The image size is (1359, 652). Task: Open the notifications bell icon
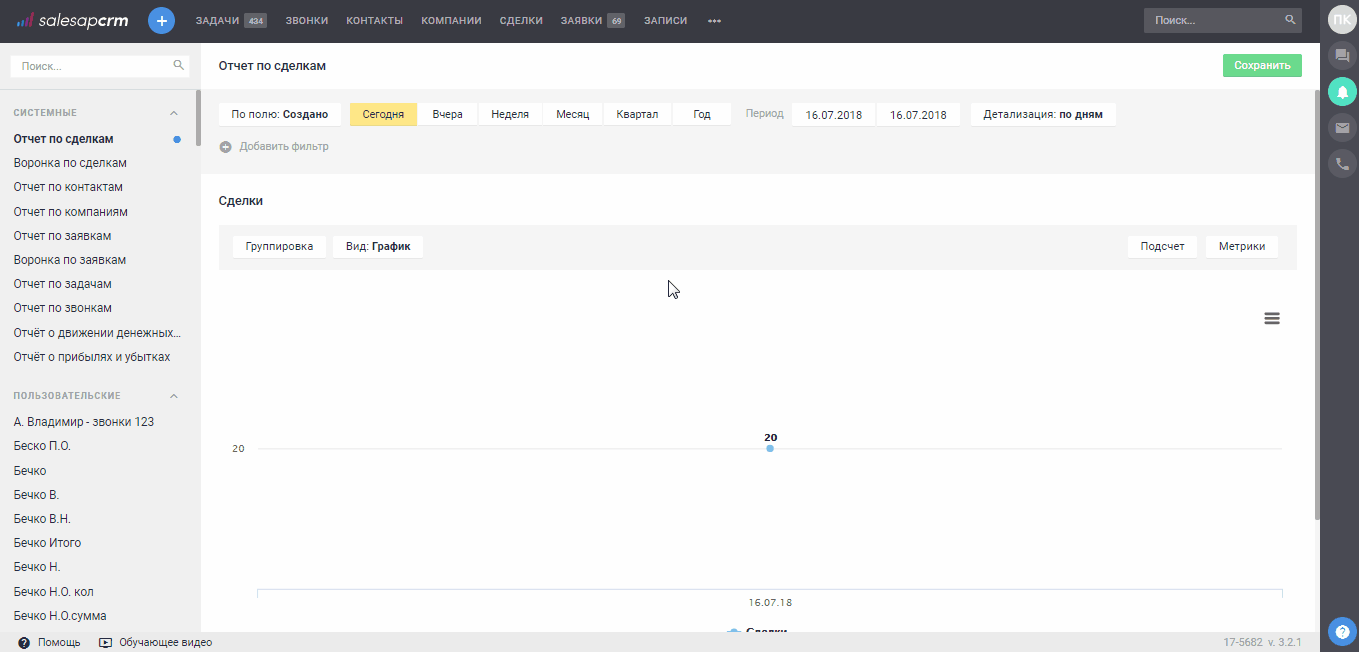[1342, 92]
